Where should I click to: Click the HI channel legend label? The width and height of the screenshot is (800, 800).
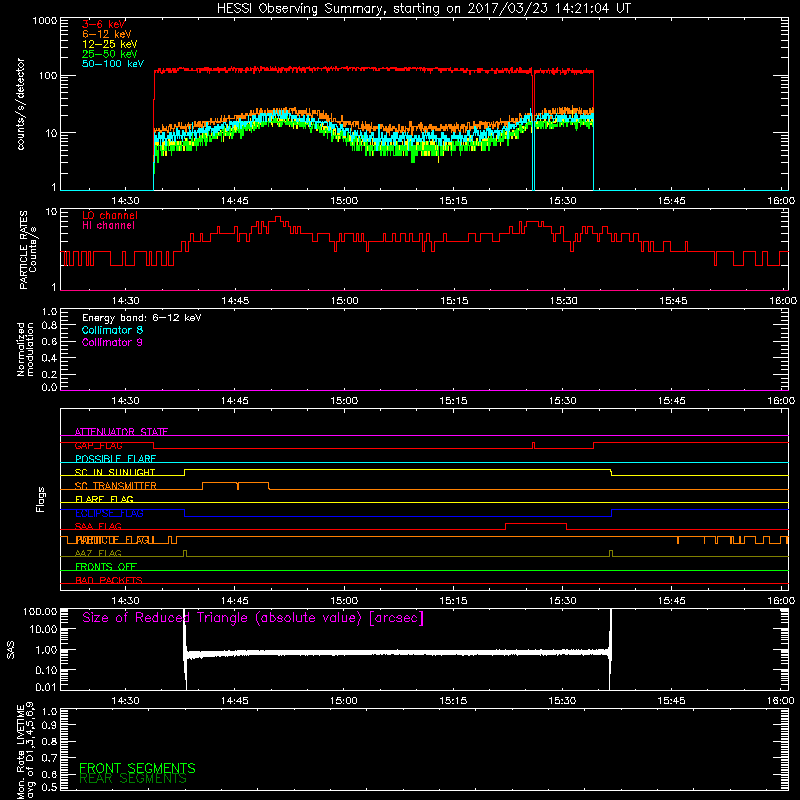tap(108, 226)
